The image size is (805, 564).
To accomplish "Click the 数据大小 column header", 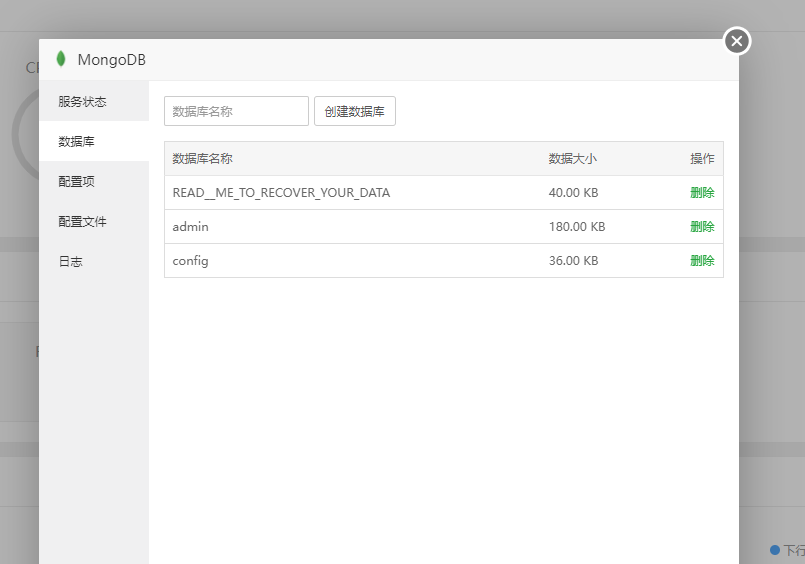I will coord(572,159).
